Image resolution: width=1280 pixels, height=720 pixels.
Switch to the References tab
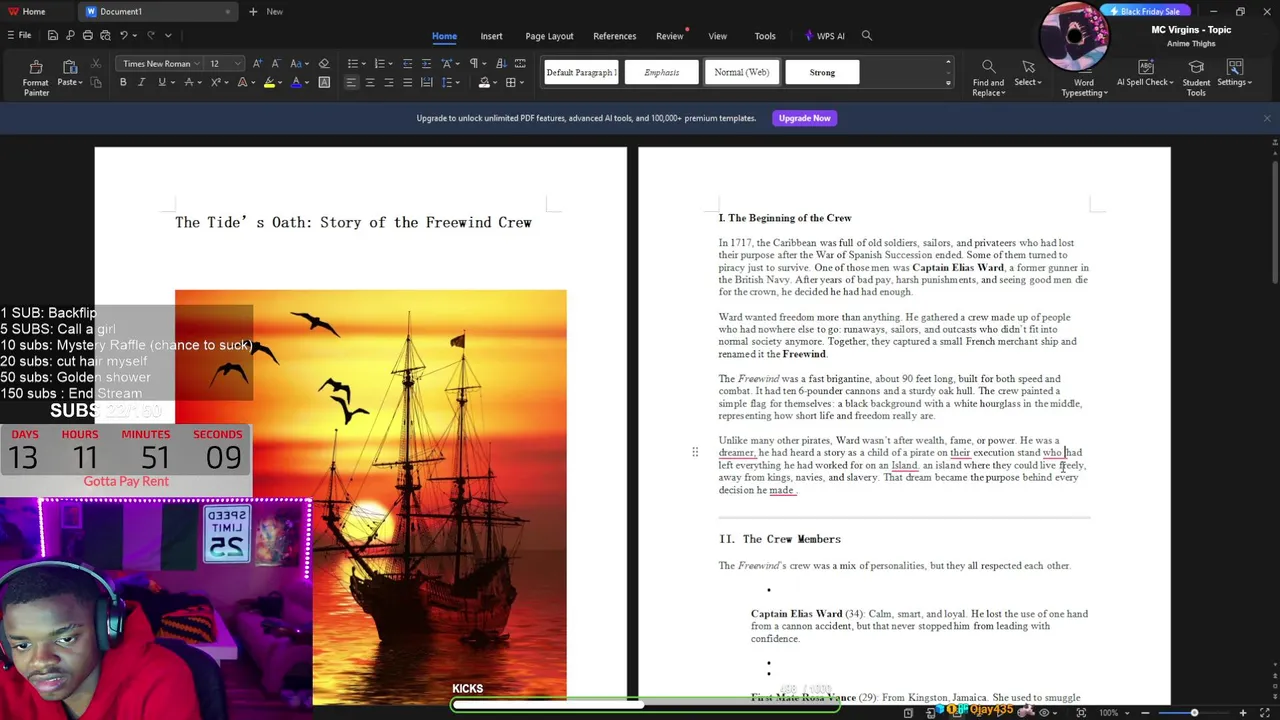[x=614, y=36]
